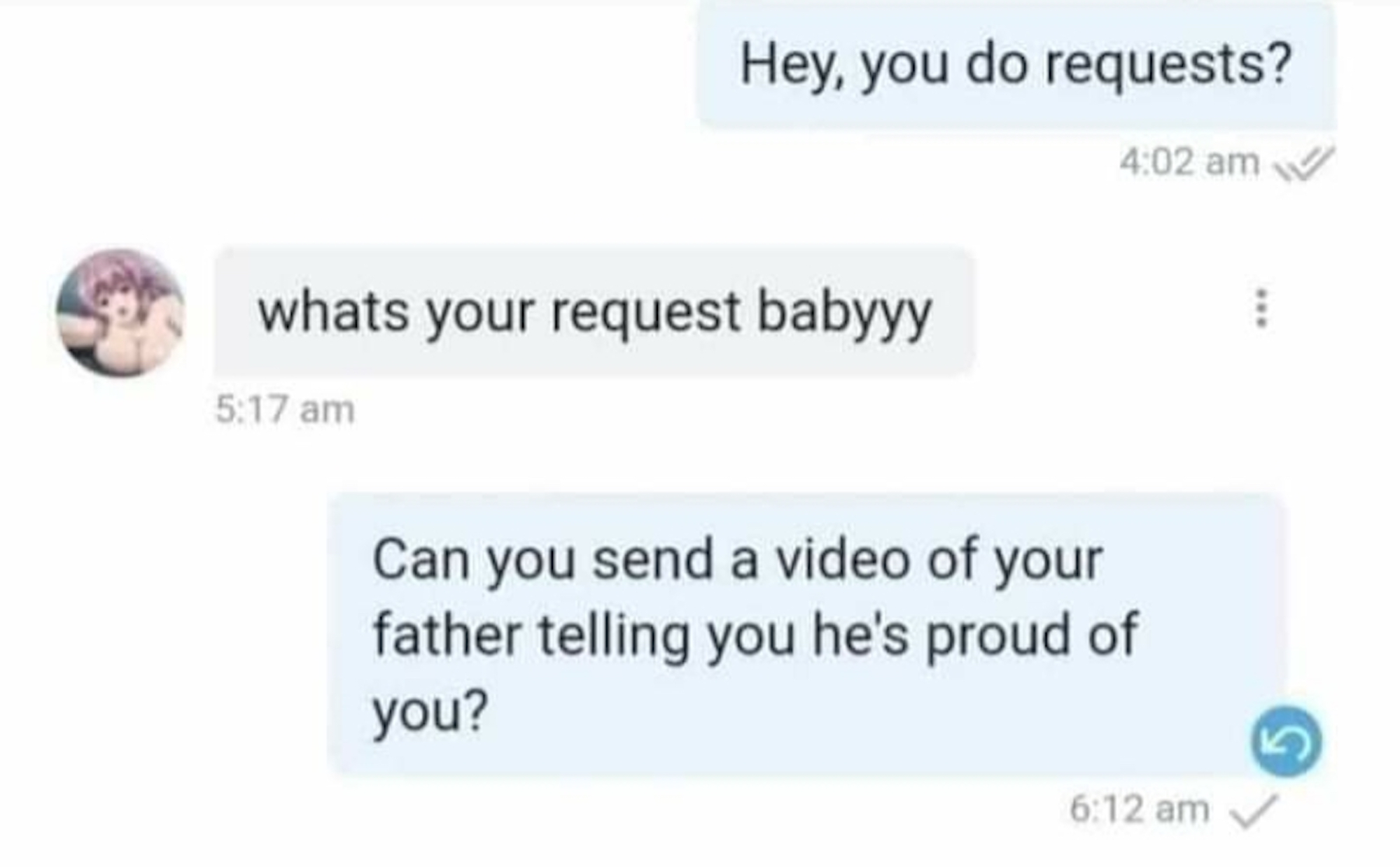
Task: Select the 'Hey, you do requests?' message
Action: click(x=1016, y=65)
